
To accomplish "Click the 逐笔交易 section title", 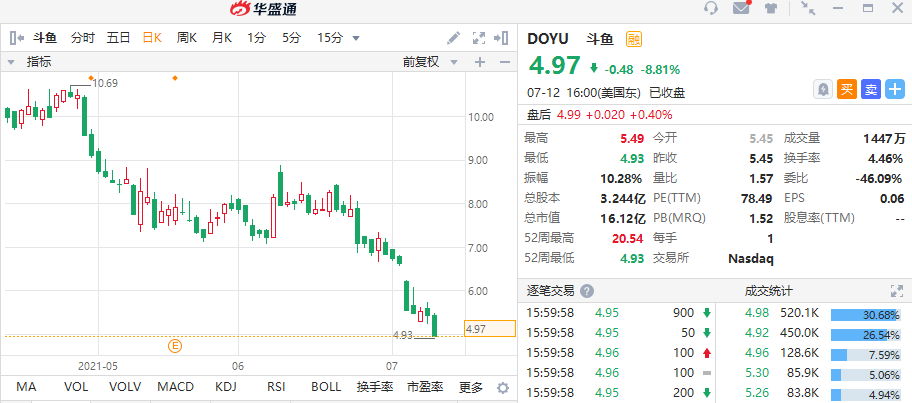I will tap(551, 291).
